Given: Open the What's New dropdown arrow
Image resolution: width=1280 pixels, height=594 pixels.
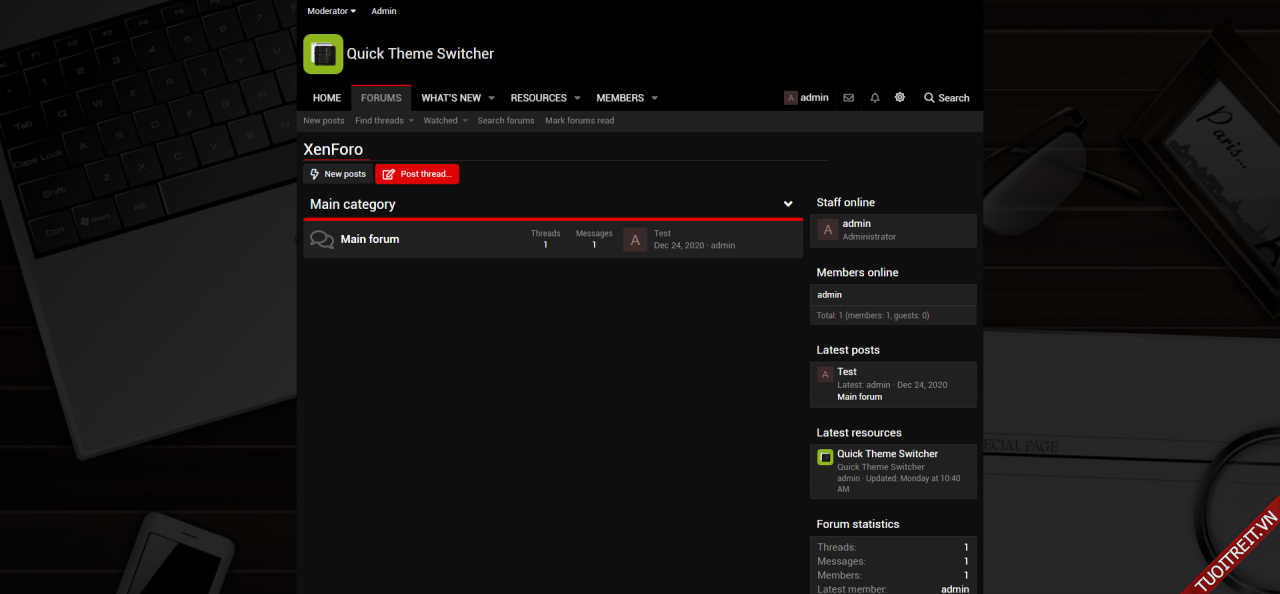Looking at the screenshot, I should (x=491, y=98).
